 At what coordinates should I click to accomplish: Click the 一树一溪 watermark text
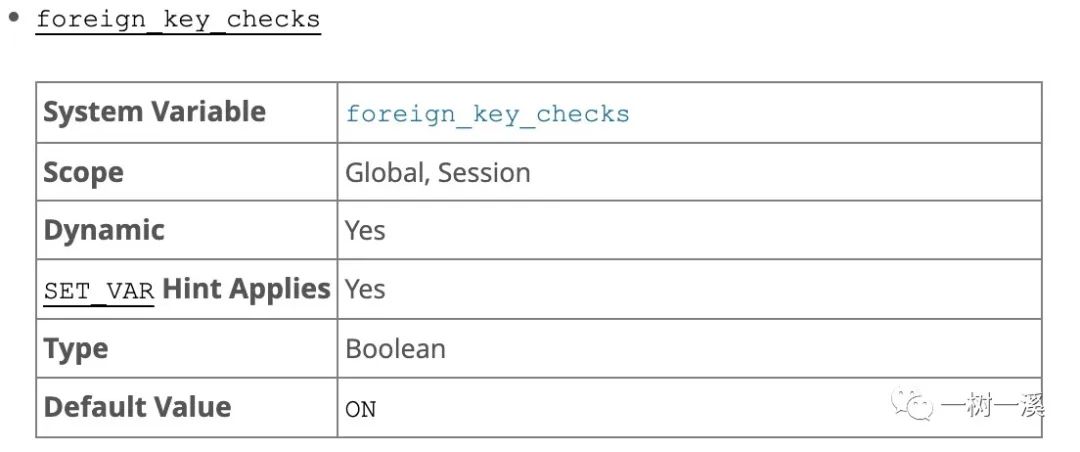(993, 404)
